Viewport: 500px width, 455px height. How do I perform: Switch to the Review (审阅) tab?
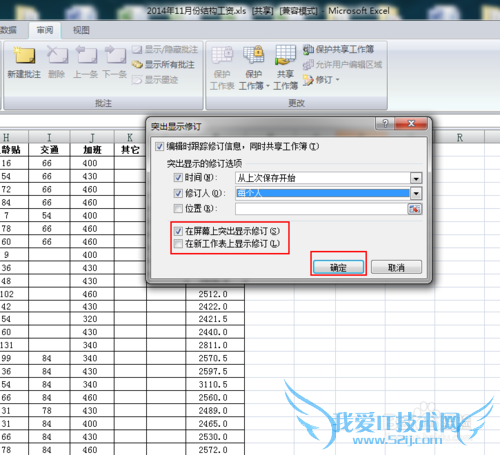click(45, 30)
